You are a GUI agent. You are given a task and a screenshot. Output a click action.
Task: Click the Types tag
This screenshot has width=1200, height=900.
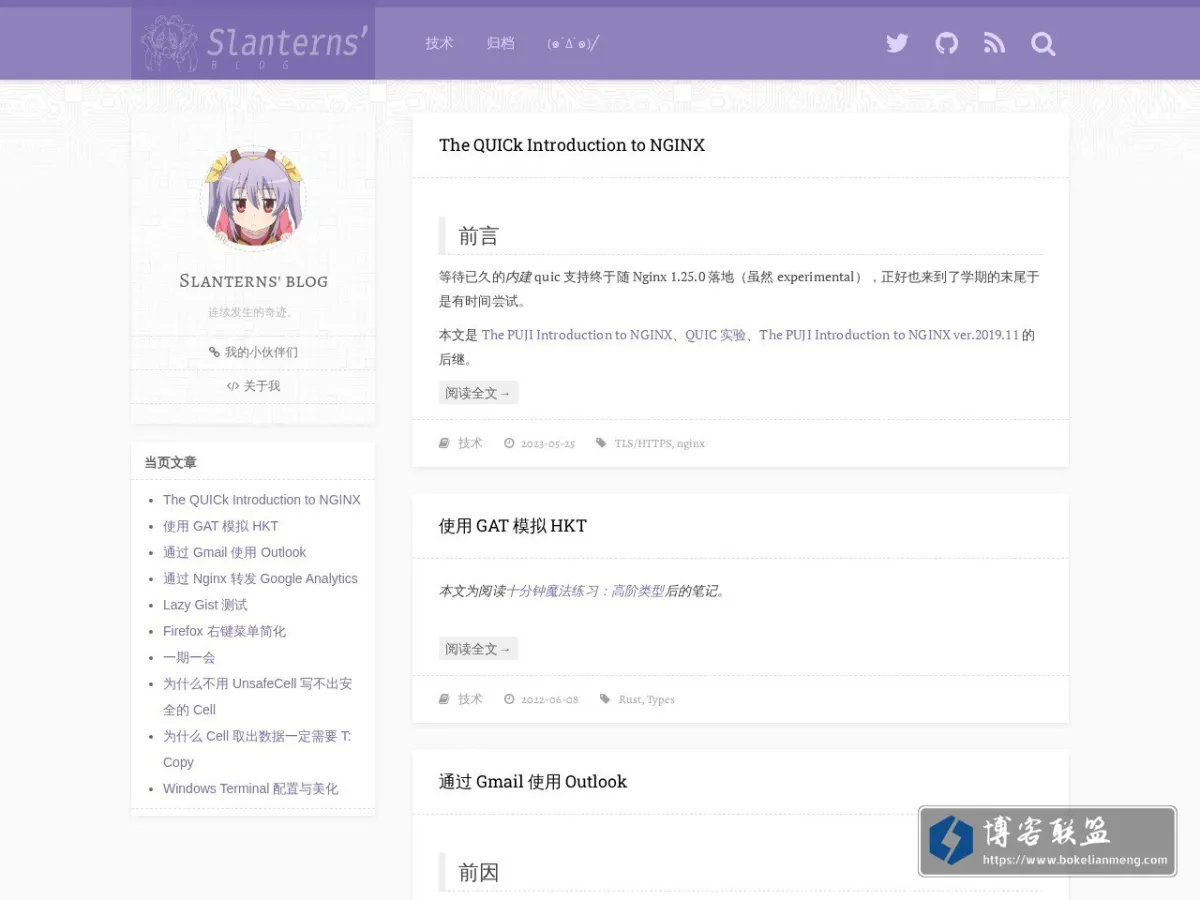tap(661, 699)
